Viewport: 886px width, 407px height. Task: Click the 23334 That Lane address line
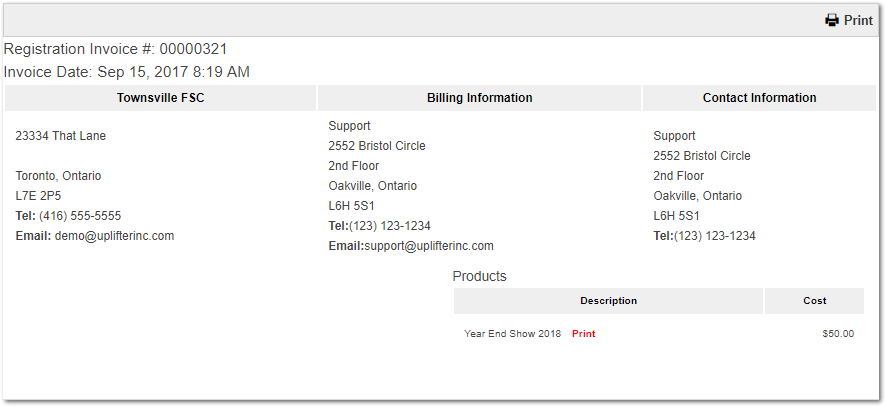[x=60, y=136]
